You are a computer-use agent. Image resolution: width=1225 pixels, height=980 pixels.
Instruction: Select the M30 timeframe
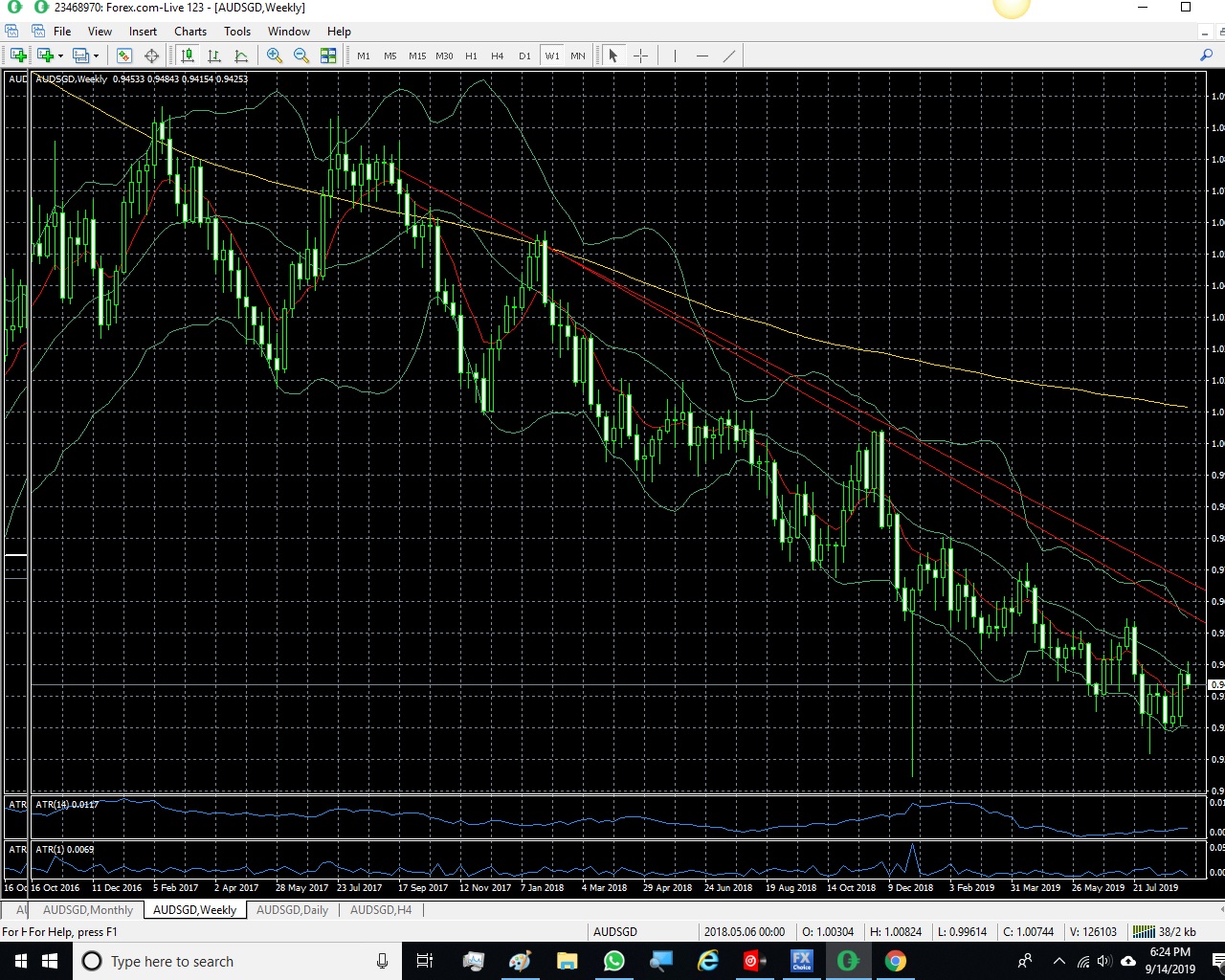tap(444, 56)
